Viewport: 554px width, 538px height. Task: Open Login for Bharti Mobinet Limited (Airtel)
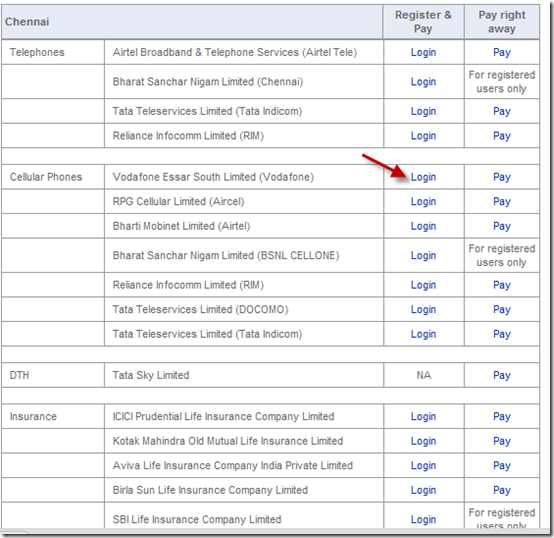[423, 226]
